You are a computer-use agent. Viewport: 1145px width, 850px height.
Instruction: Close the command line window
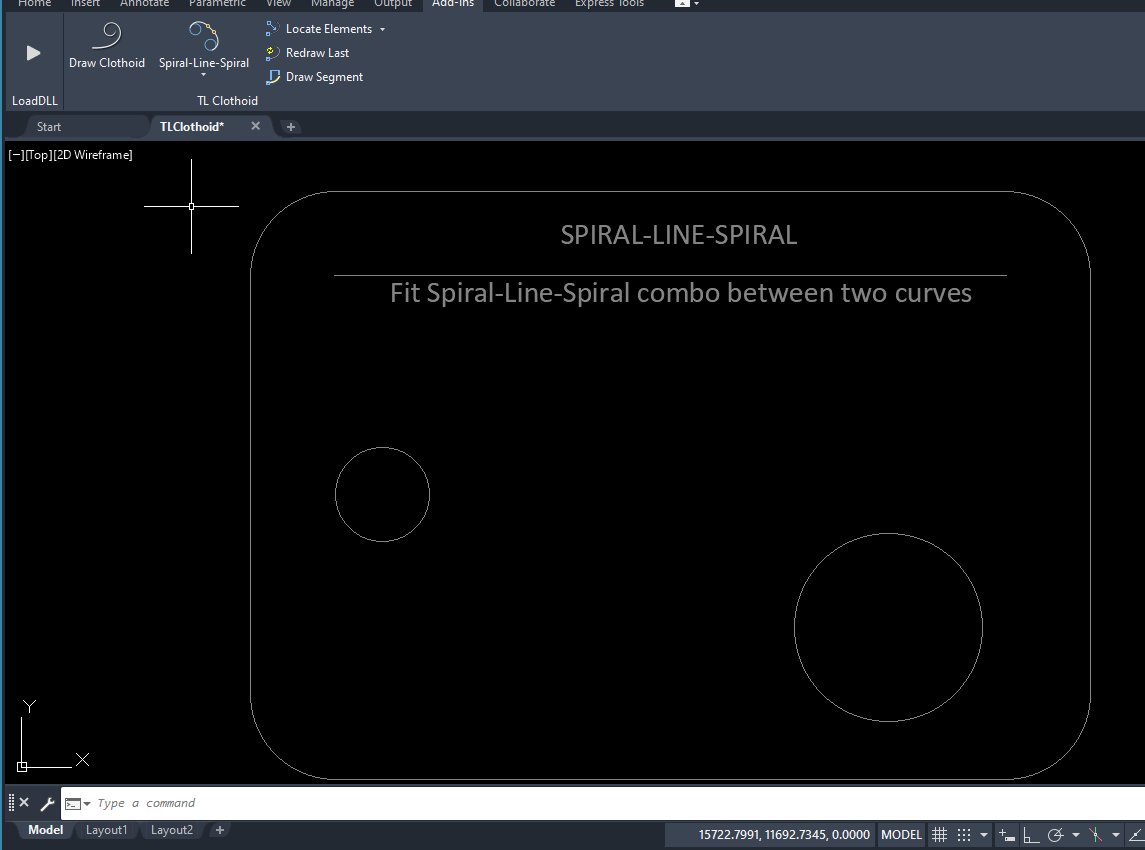point(24,803)
